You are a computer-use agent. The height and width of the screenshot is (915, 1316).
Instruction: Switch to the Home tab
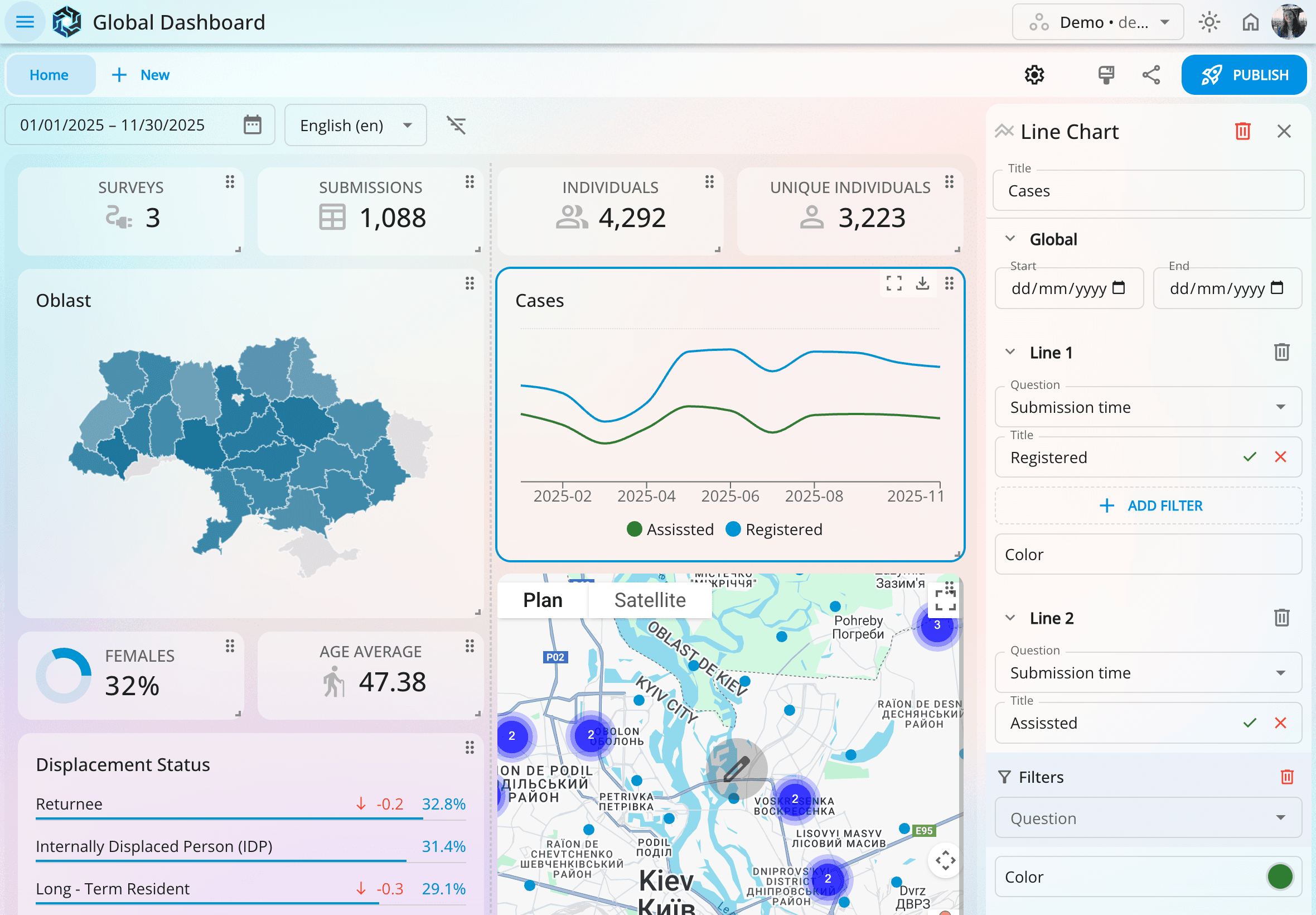click(50, 75)
